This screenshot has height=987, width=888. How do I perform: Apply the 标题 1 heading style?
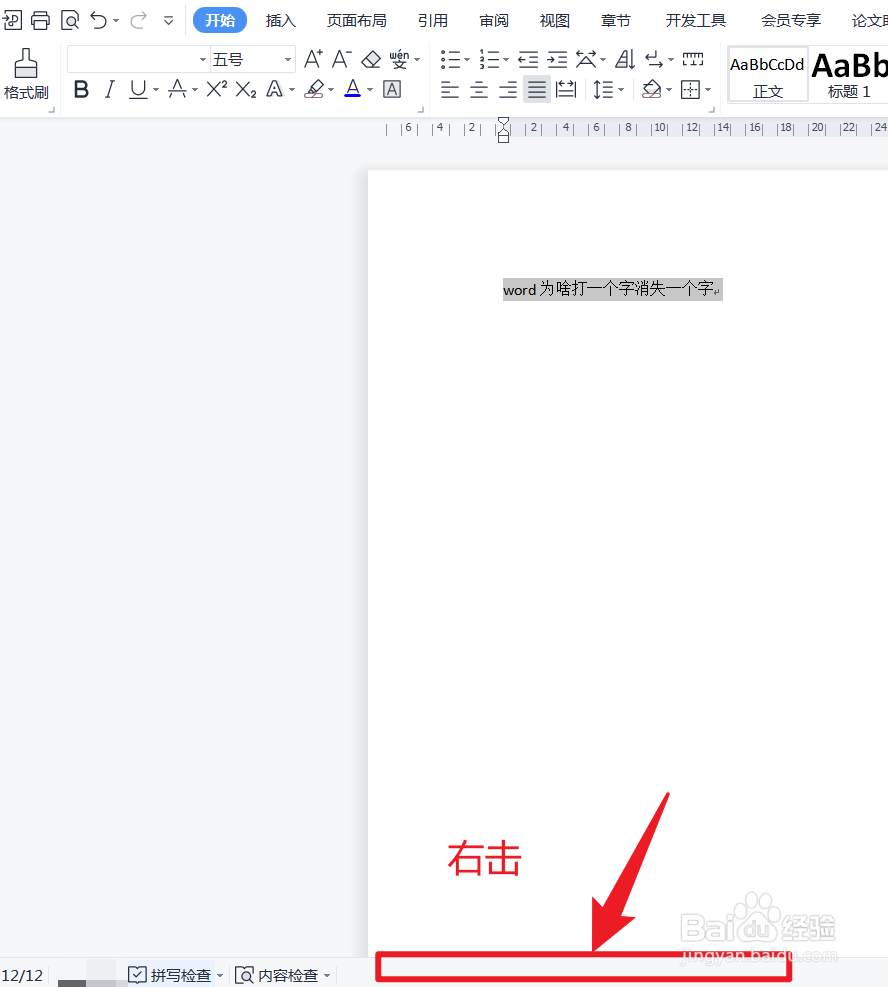coord(848,74)
